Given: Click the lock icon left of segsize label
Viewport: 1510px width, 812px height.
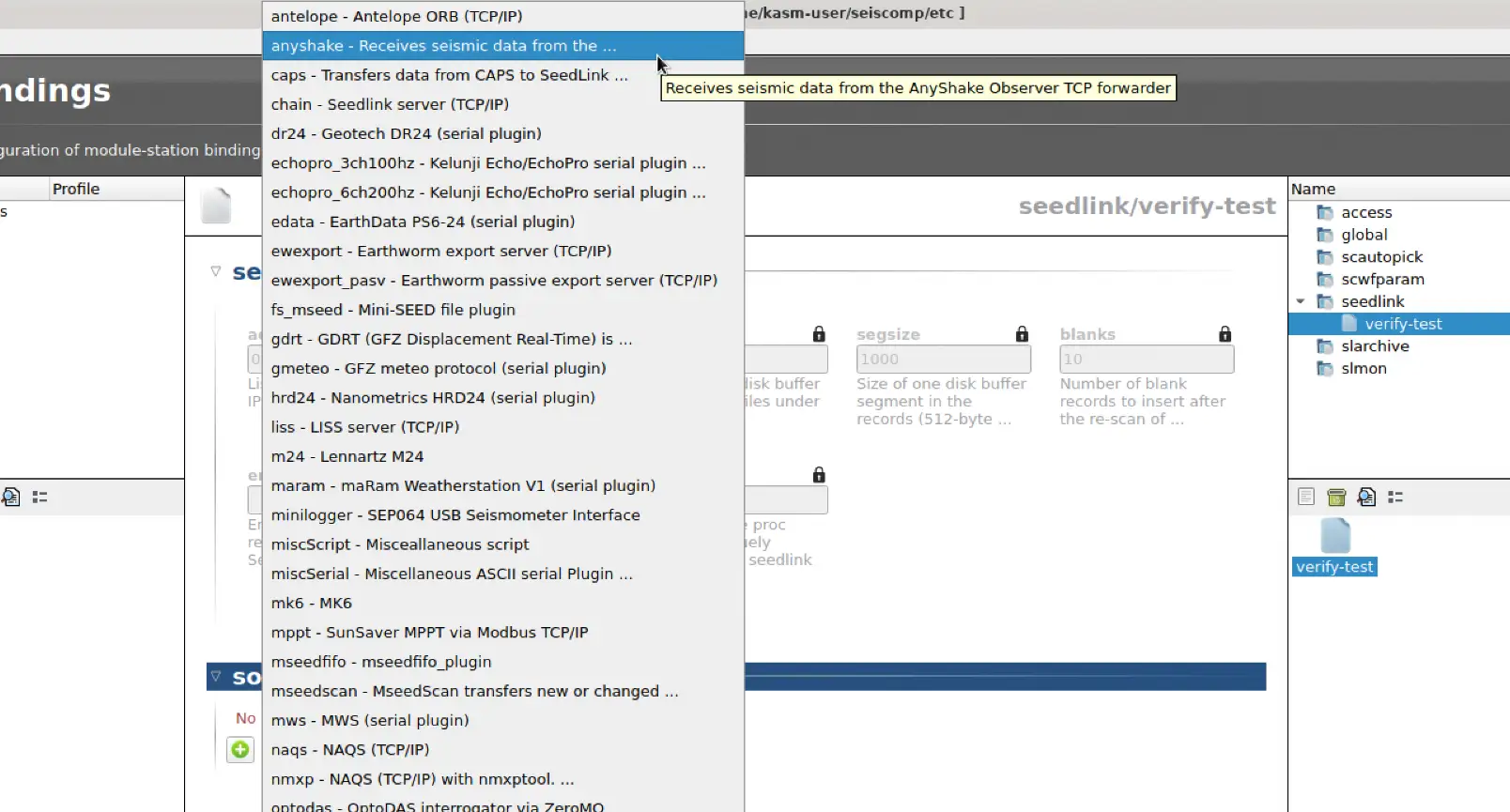Looking at the screenshot, I should [819, 334].
